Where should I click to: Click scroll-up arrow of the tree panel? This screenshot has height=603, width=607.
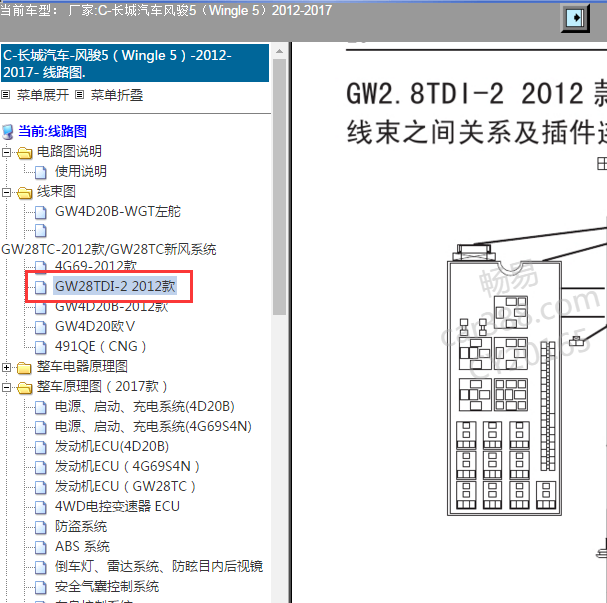pyautogui.click(x=279, y=51)
